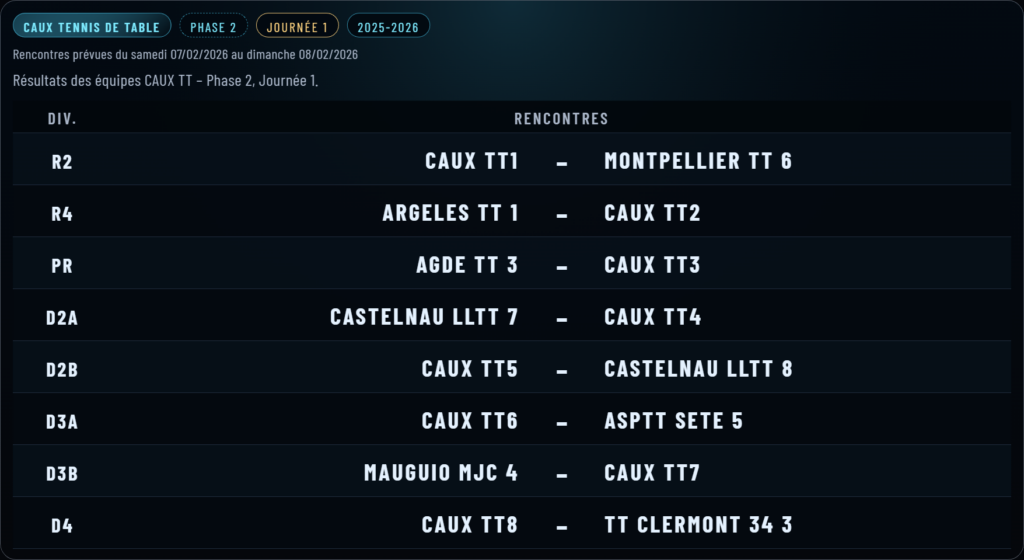Select the D4 division label
Screen dimensions: 1024x560
pyautogui.click(x=62, y=525)
